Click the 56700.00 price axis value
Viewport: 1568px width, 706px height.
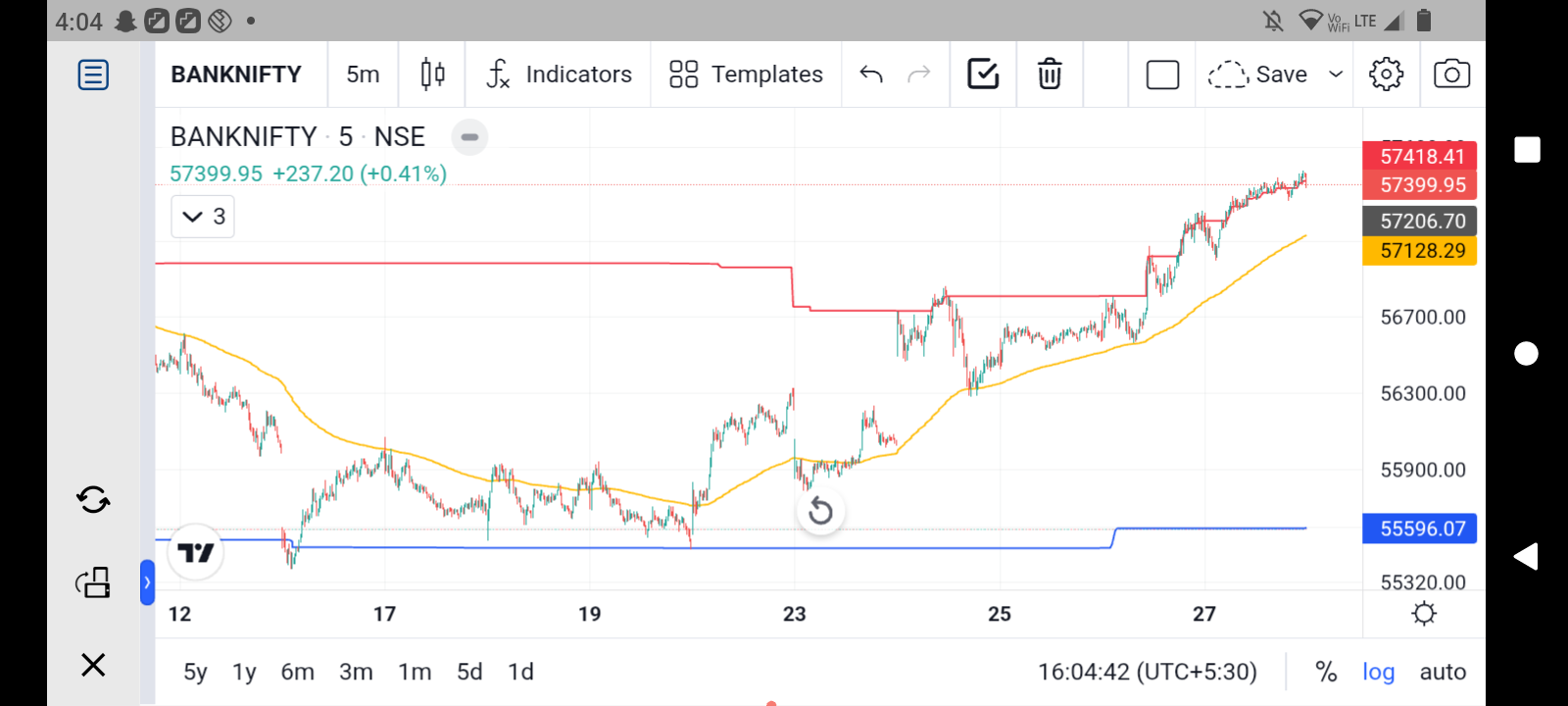tap(1423, 317)
